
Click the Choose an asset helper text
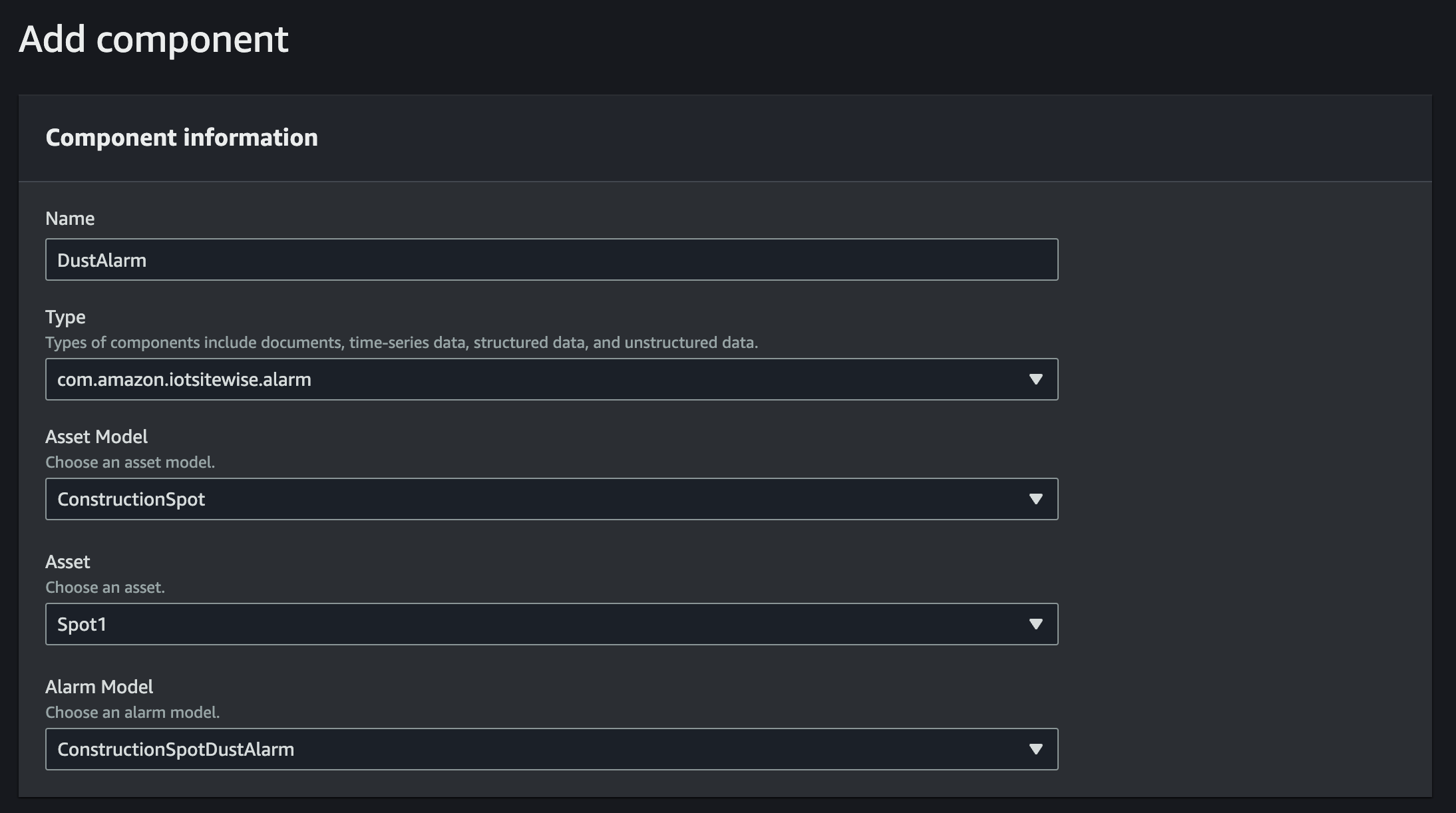104,587
